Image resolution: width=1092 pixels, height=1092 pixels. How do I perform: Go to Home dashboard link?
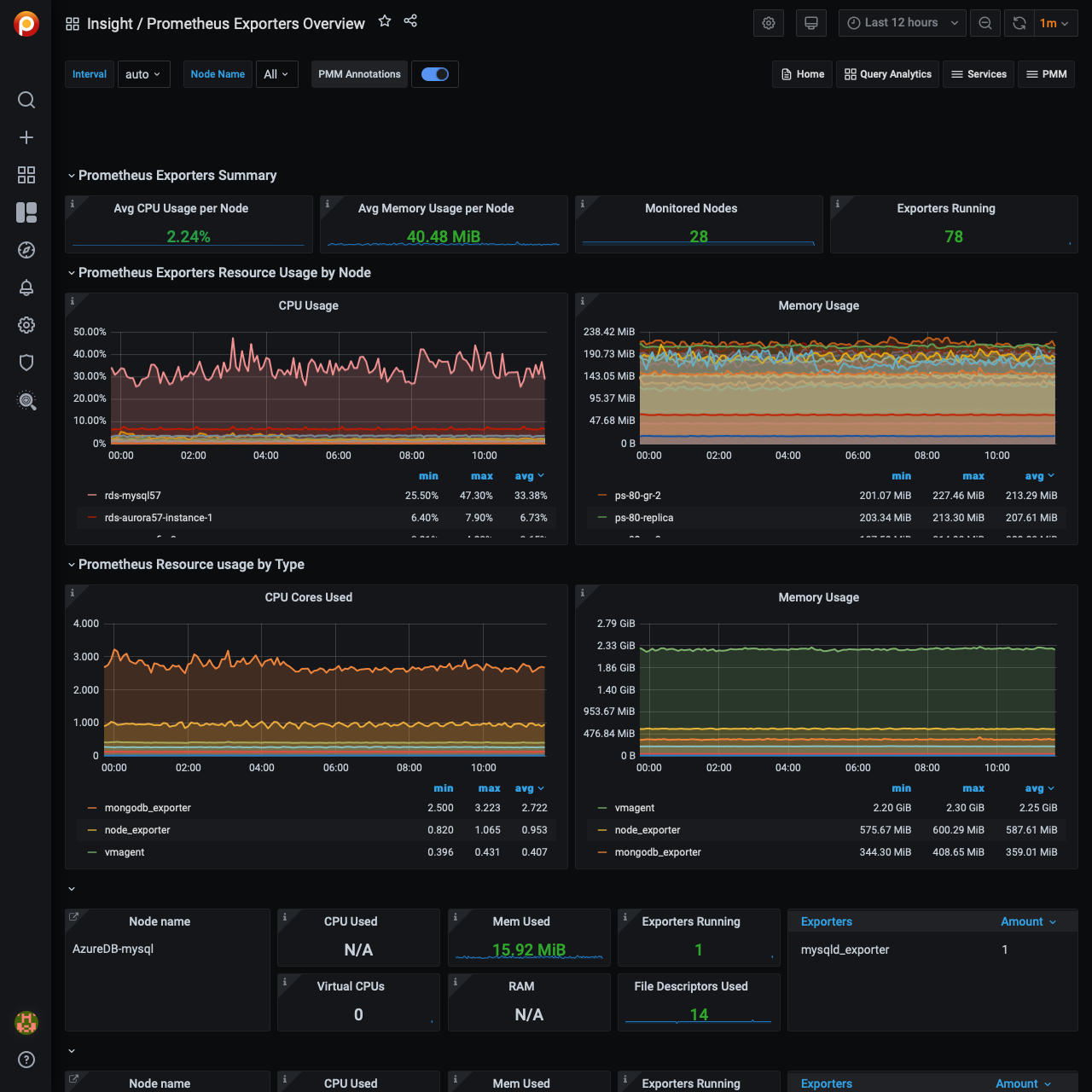coord(803,74)
